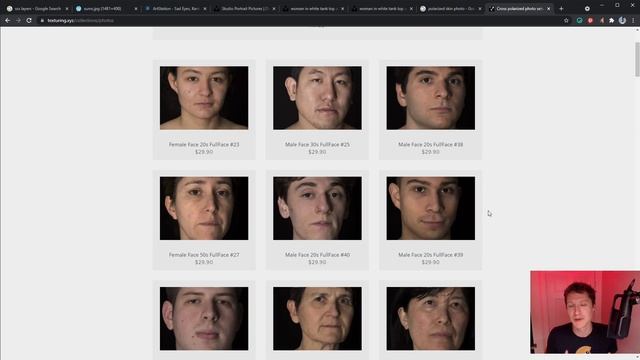The width and height of the screenshot is (640, 360).
Task: Click 'Female Face 20s FullFace #23' title link
Action: (x=204, y=144)
